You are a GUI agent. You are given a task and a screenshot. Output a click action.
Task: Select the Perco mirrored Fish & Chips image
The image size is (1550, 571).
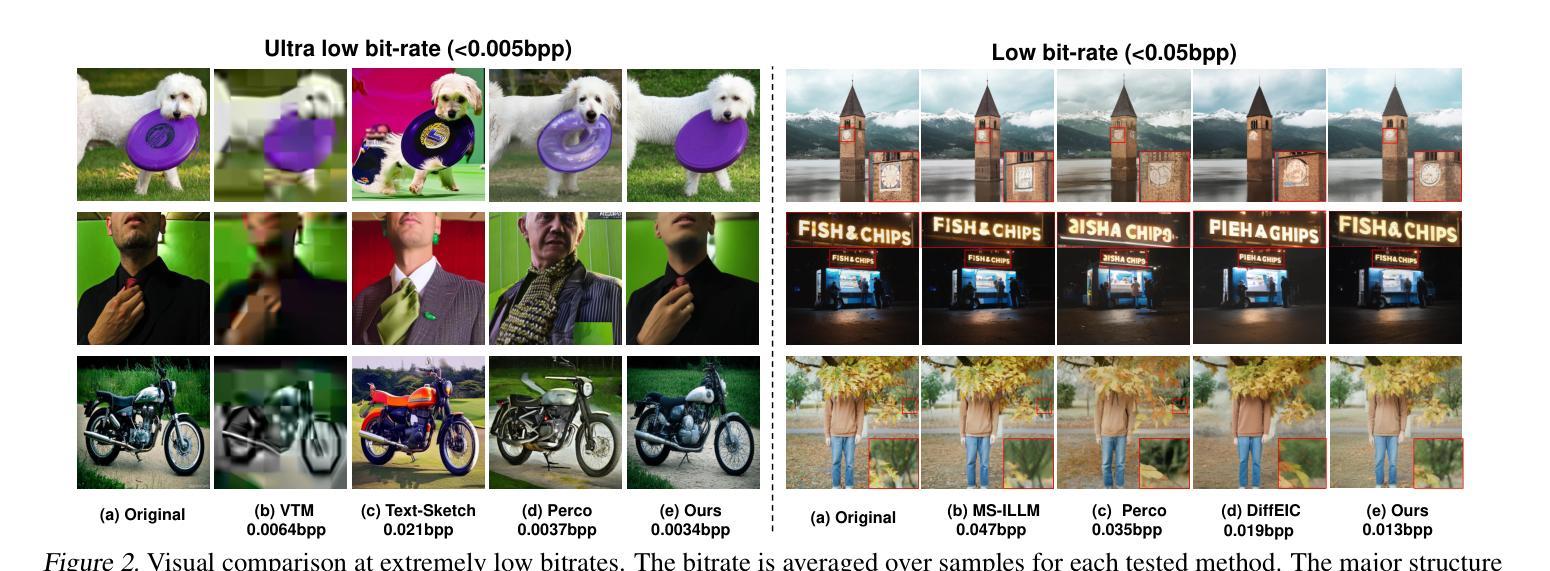(x=1123, y=278)
